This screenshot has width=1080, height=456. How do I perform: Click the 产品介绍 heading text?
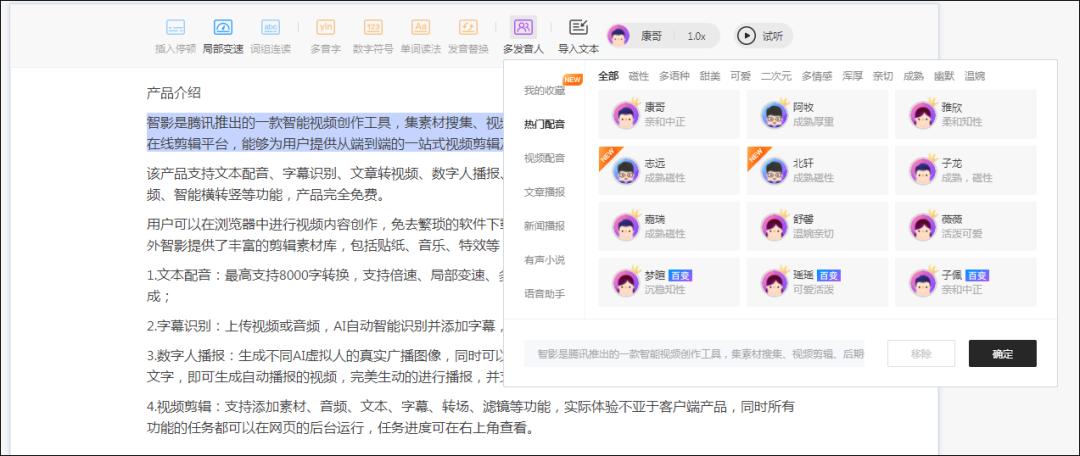coord(174,93)
